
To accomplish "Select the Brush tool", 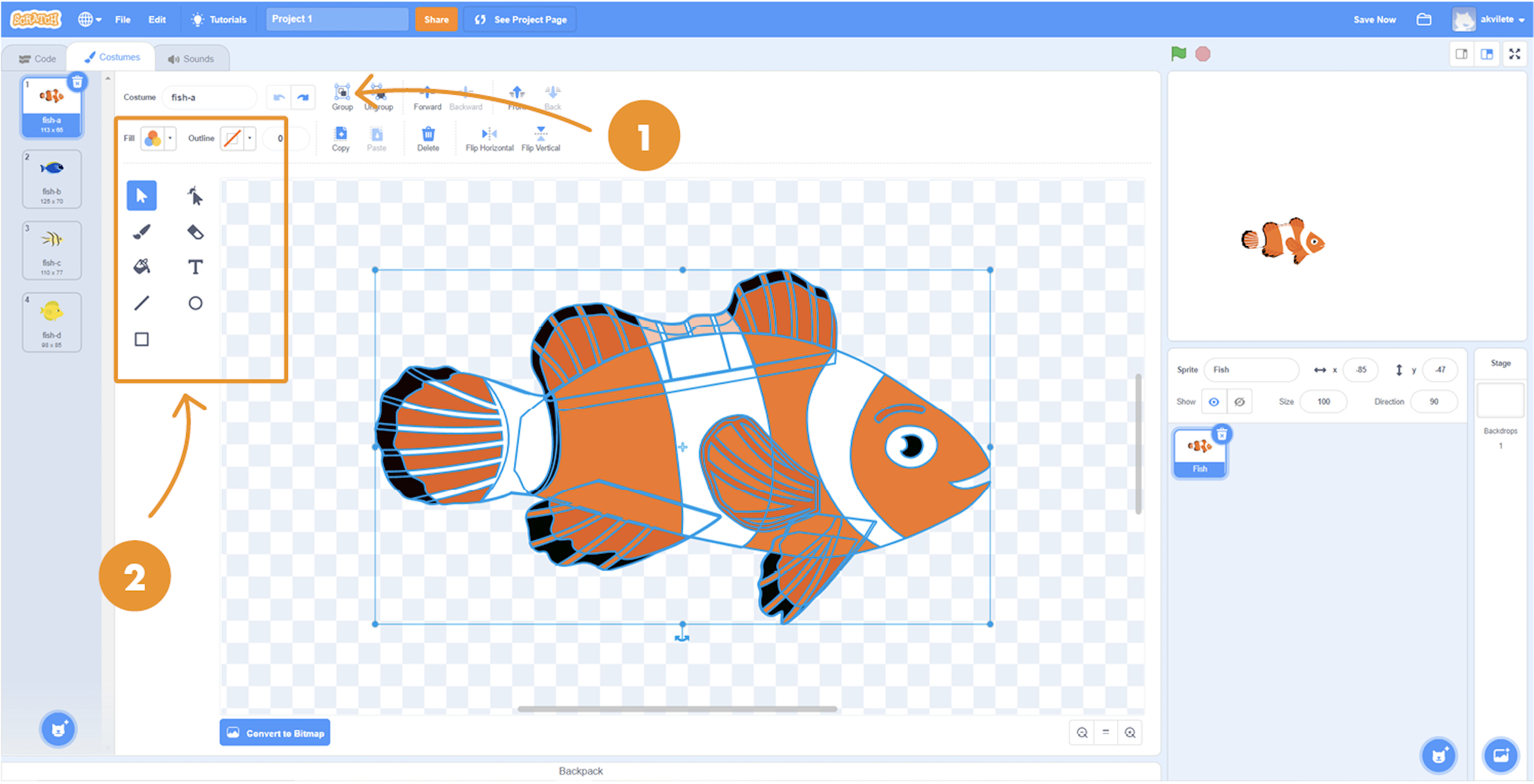I will pyautogui.click(x=142, y=232).
